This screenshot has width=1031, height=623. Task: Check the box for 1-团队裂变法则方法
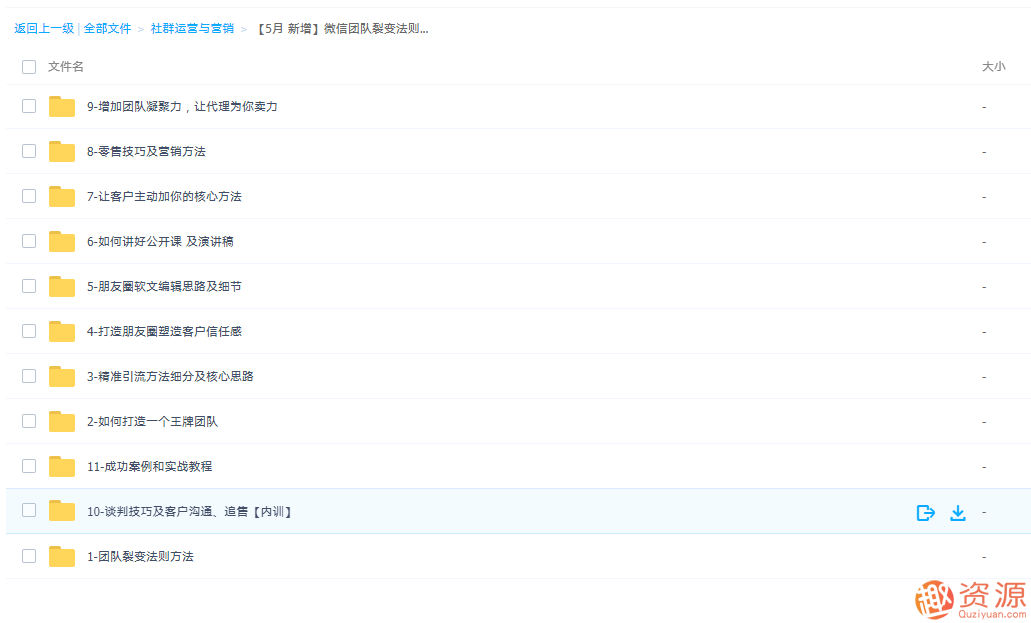tap(29, 556)
